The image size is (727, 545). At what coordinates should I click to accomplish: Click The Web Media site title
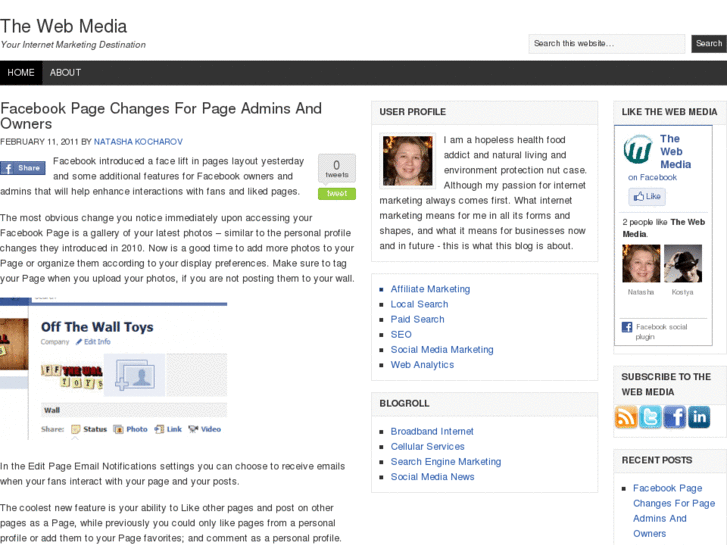[64, 26]
